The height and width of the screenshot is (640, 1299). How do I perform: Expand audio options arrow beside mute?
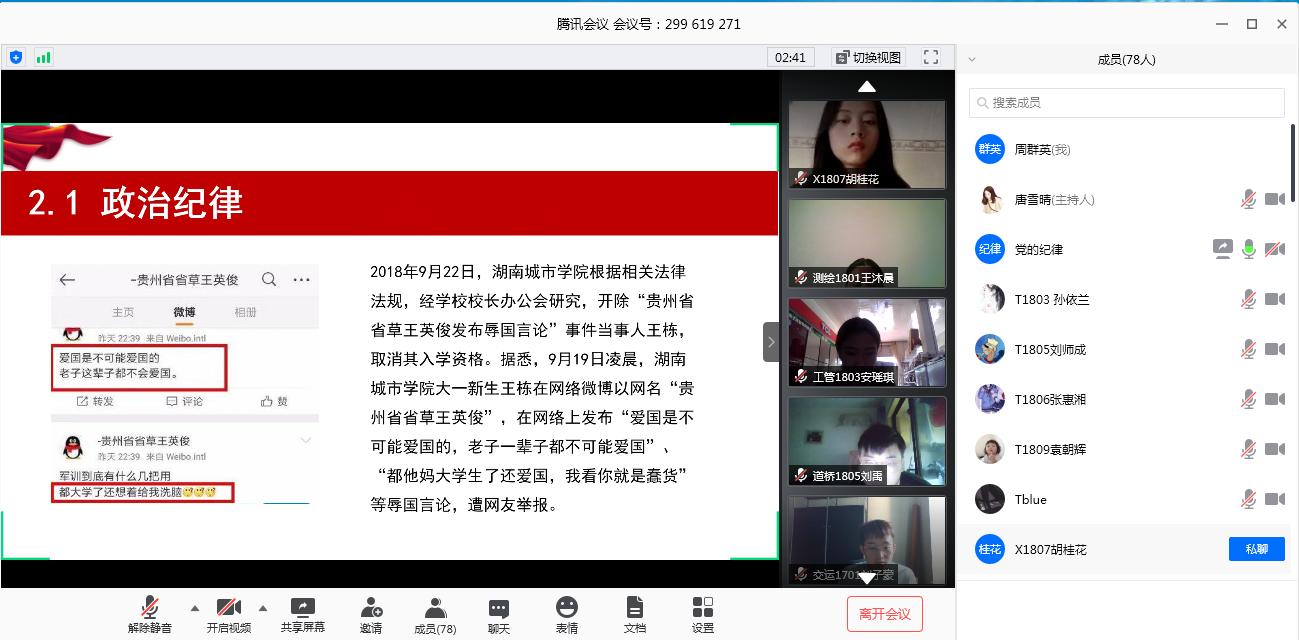pyautogui.click(x=194, y=607)
